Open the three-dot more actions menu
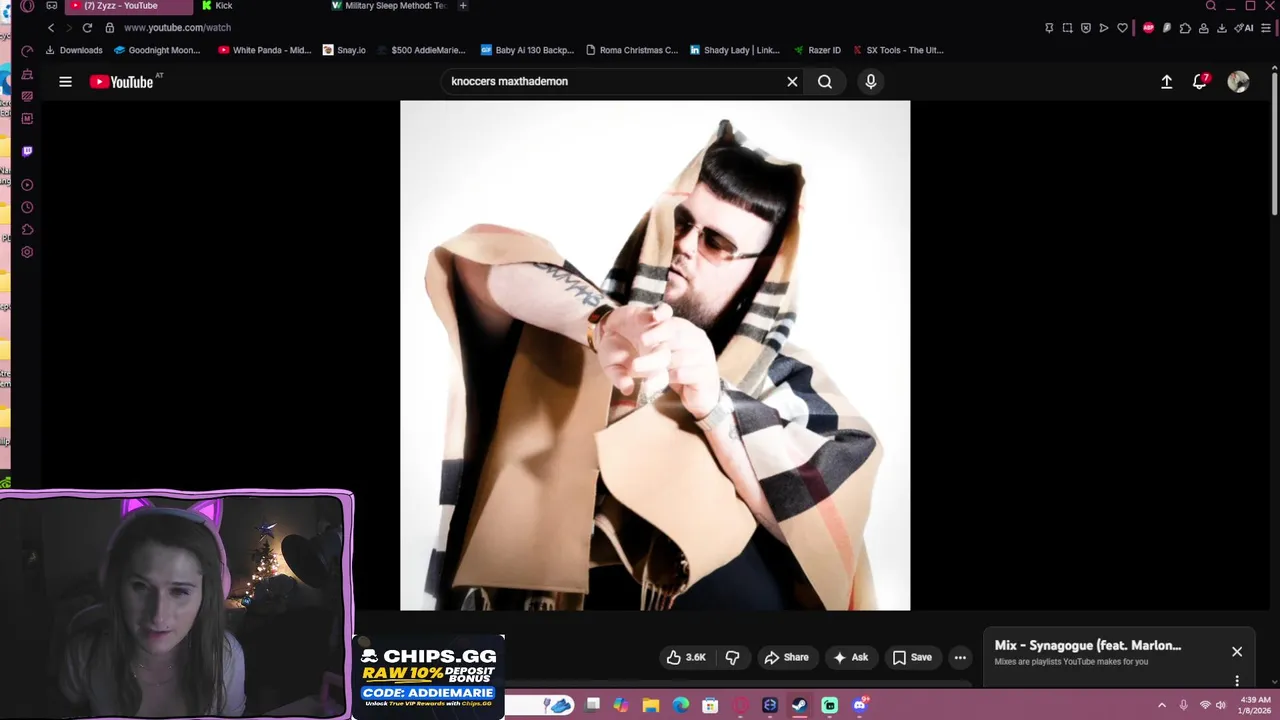The height and width of the screenshot is (720, 1280). click(x=960, y=657)
